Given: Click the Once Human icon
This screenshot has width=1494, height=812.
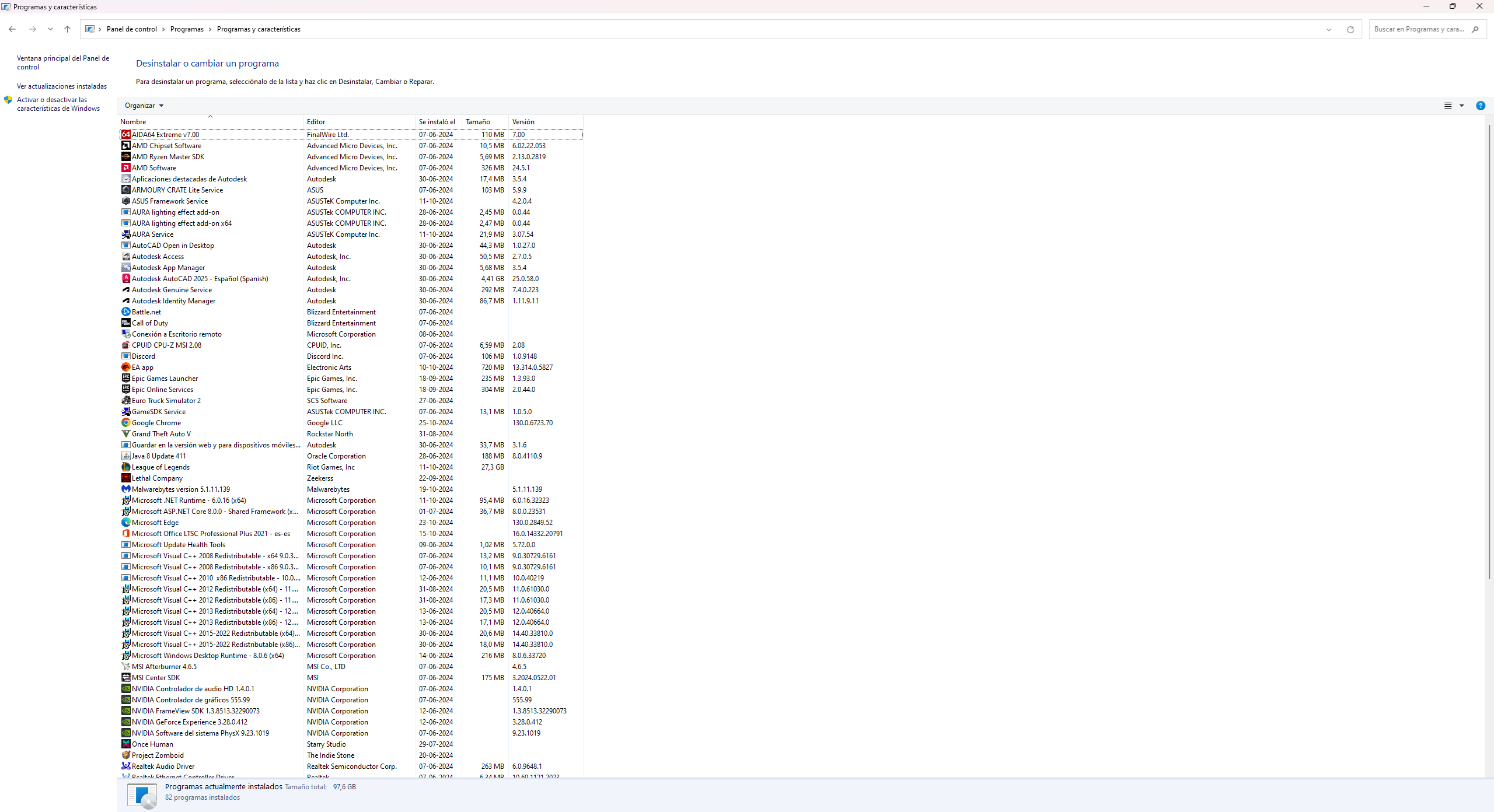Looking at the screenshot, I should tap(125, 744).
